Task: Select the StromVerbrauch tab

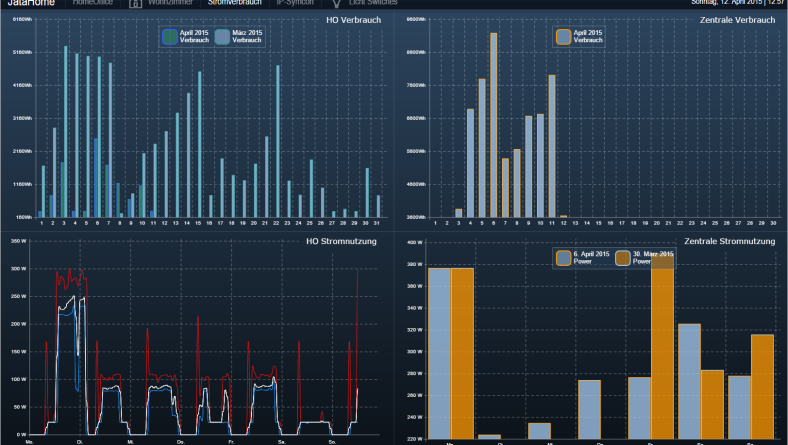Action: click(x=235, y=3)
